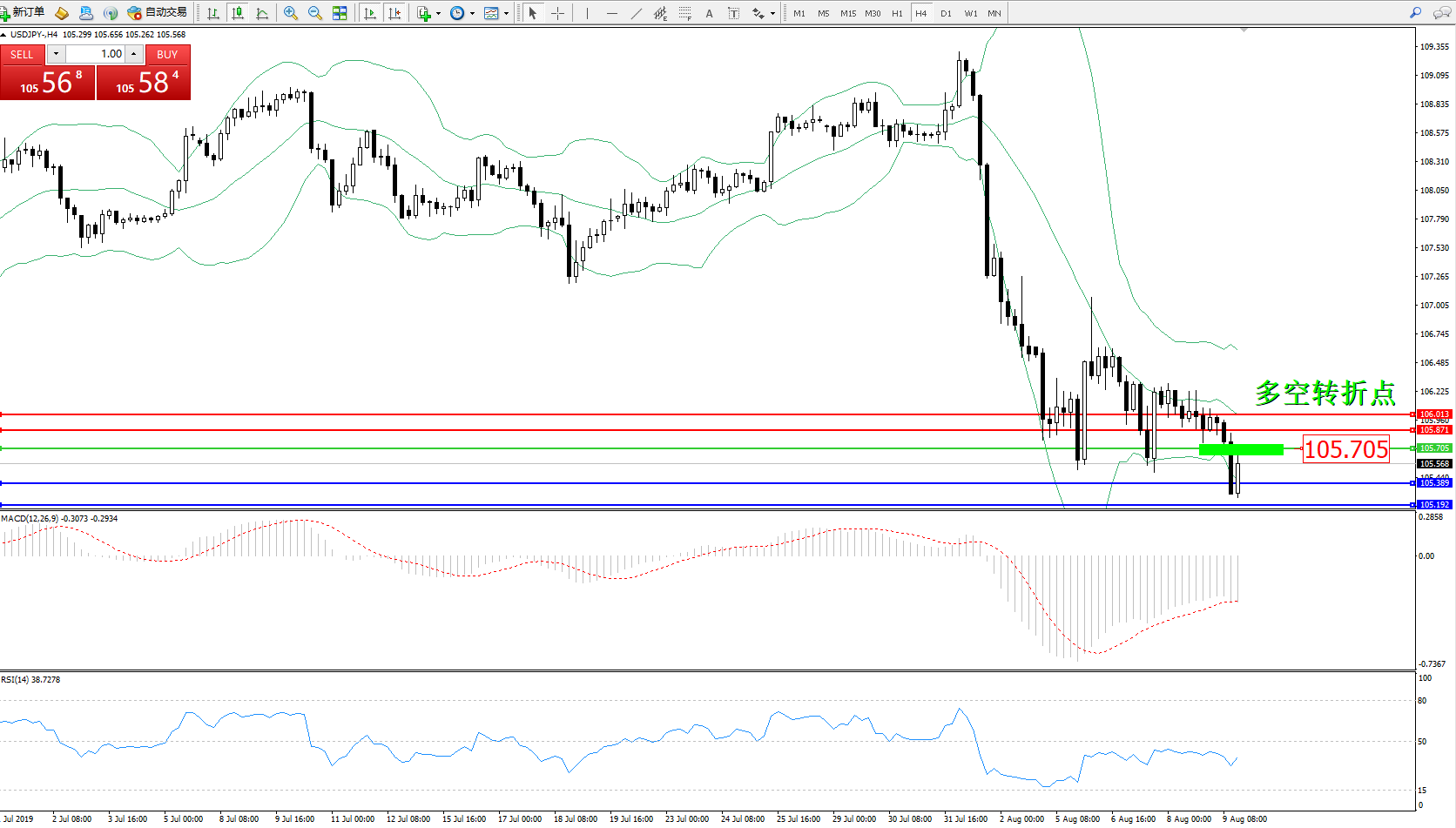Toggle the AutoTrading button
Viewport: 1456px width, 828px height.
click(x=158, y=12)
